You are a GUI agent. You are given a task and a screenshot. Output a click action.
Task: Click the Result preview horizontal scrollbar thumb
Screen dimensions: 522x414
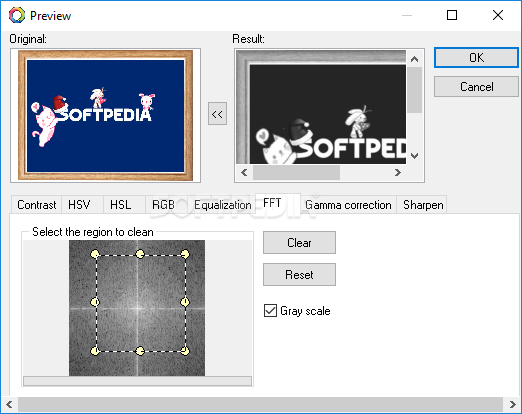[296, 172]
